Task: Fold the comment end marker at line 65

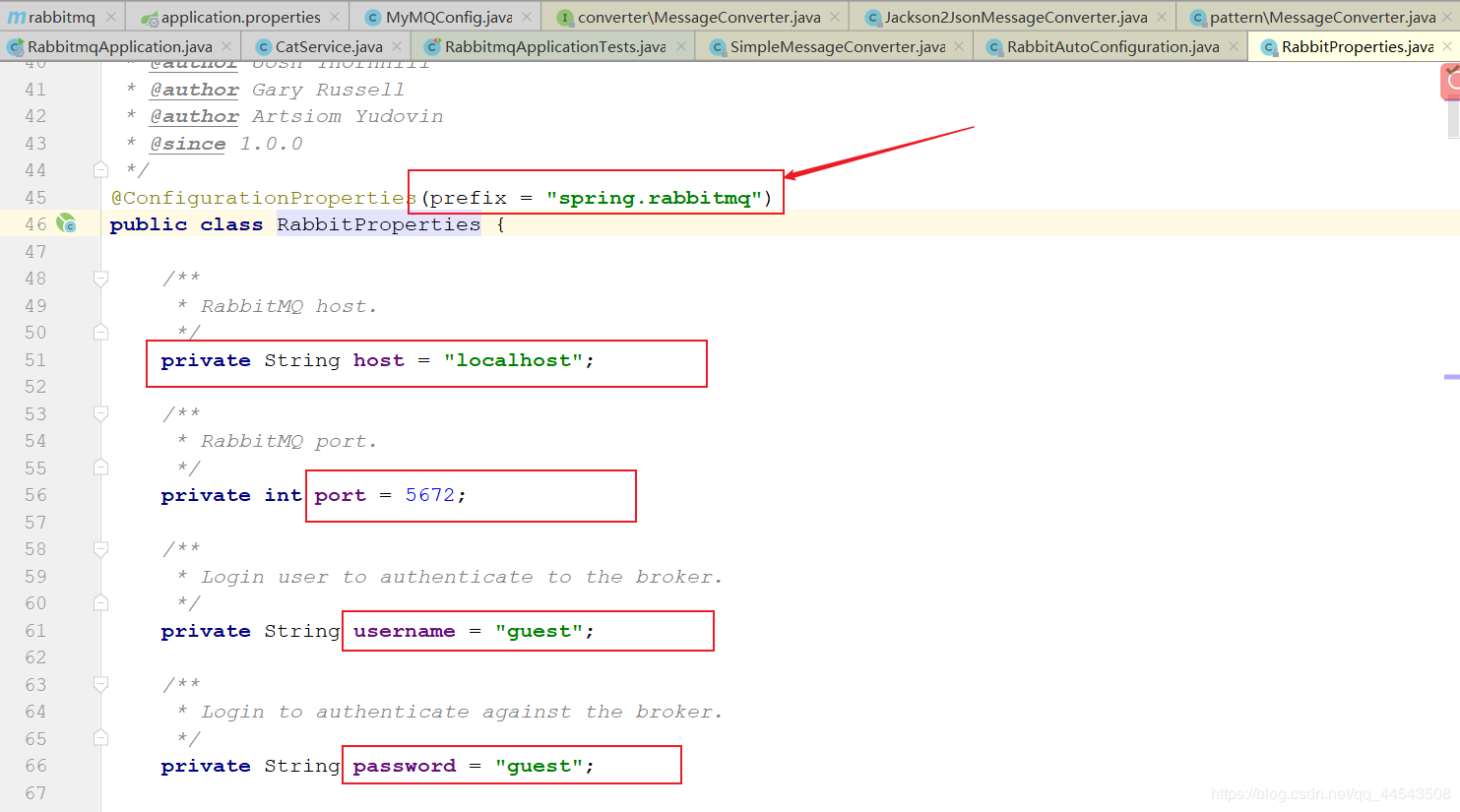Action: click(x=100, y=738)
